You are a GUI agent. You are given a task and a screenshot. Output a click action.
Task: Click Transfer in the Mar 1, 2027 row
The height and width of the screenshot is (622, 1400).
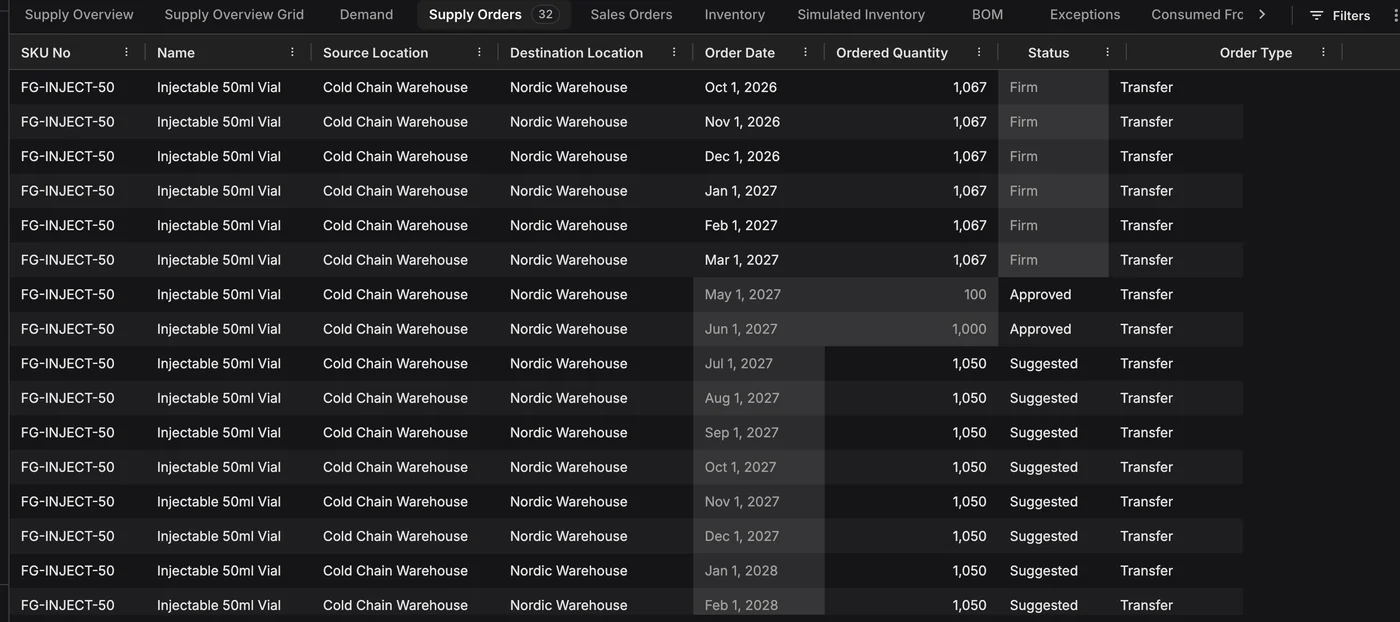tap(1146, 260)
